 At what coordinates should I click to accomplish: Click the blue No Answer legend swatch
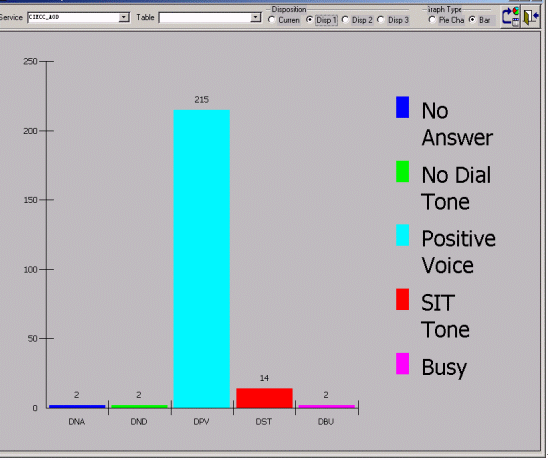click(403, 107)
